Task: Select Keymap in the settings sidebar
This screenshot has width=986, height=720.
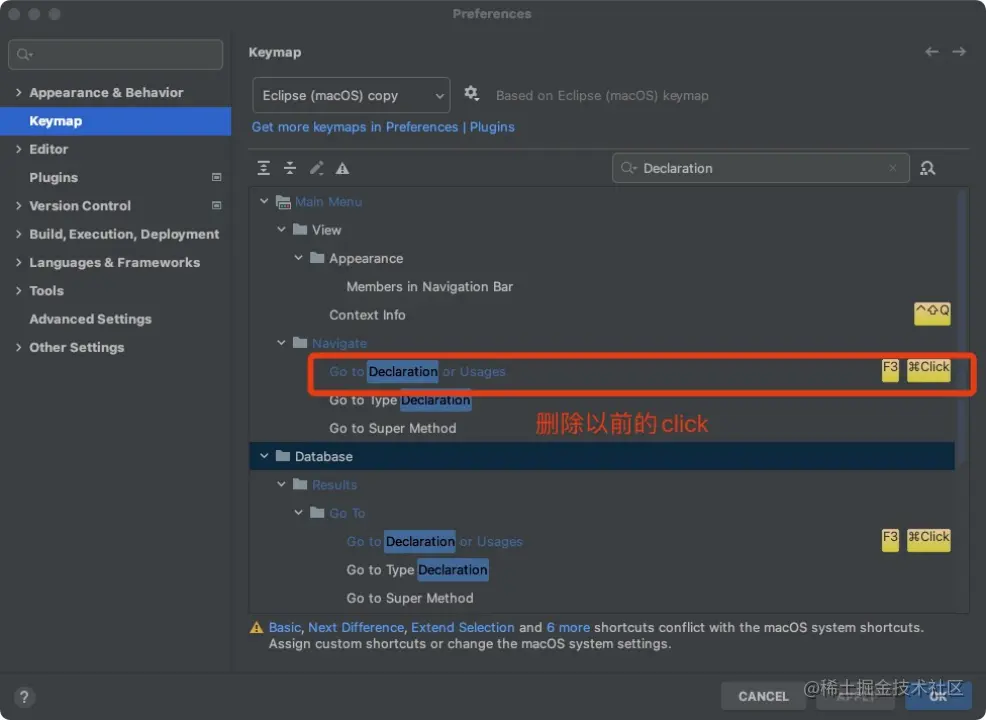Action: [x=116, y=121]
